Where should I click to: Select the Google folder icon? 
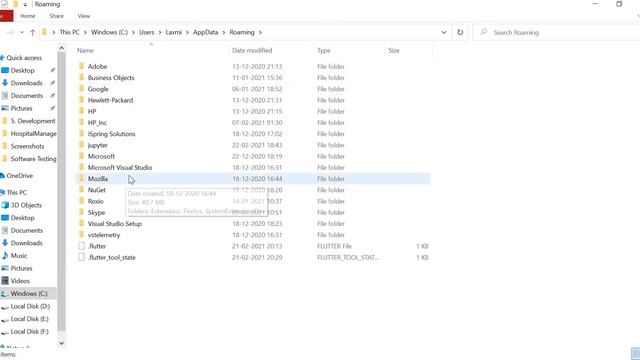tap(81, 89)
